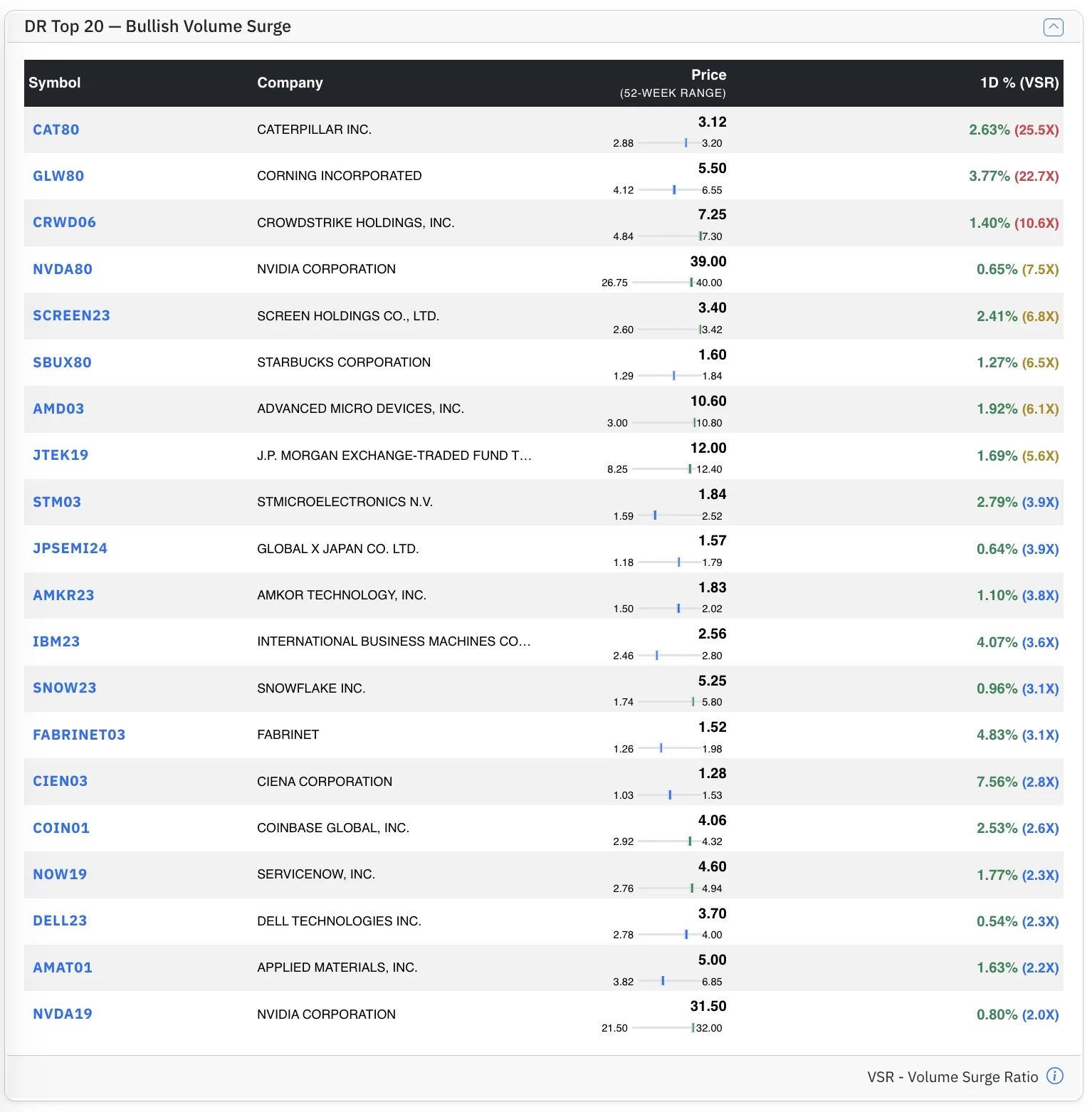Viewport: 1092px width, 1112px height.
Task: Click the 39.00 price for NVDA80
Action: point(708,261)
